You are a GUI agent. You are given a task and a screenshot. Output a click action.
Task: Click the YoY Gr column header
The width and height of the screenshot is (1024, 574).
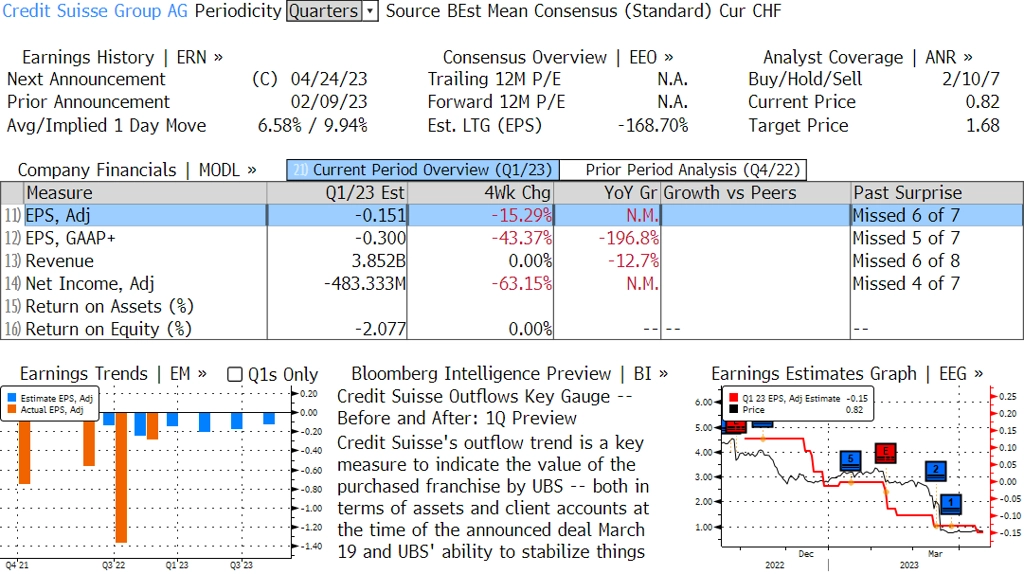click(607, 193)
